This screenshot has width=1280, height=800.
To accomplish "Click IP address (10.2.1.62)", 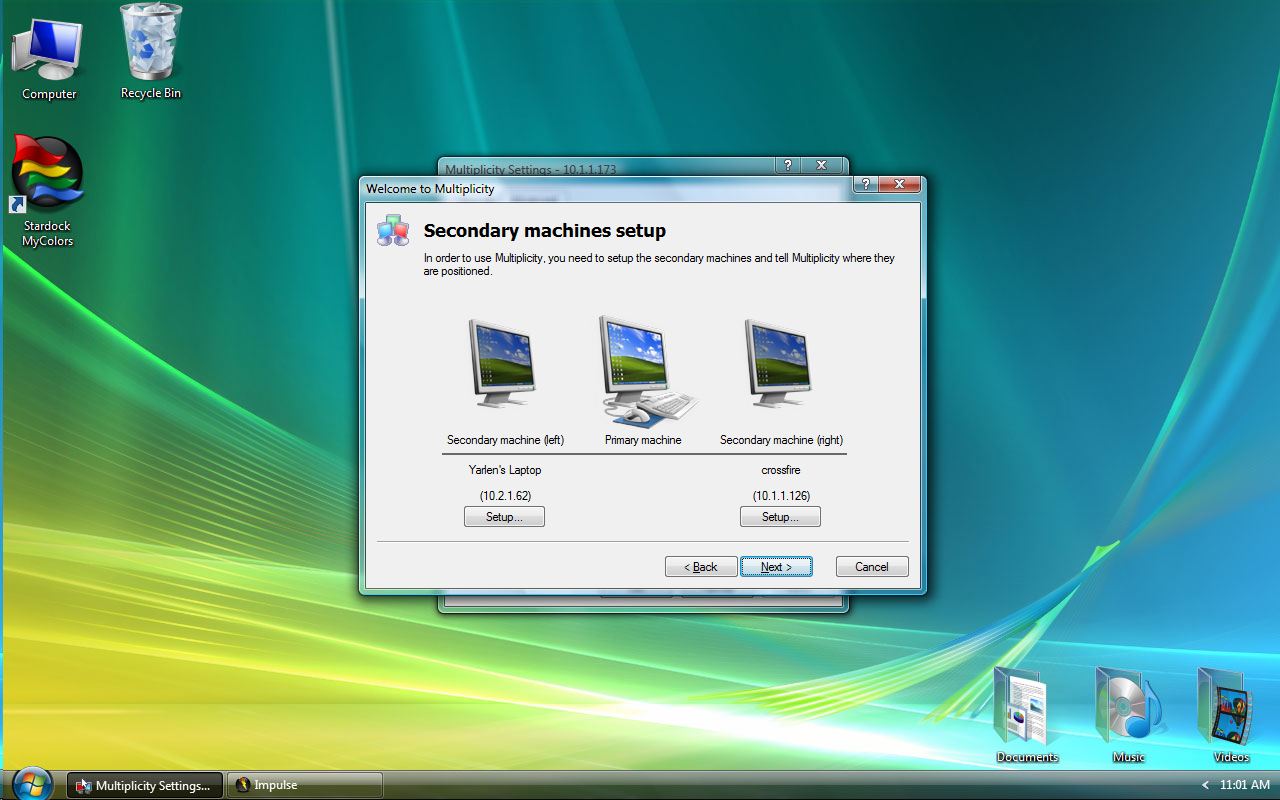I will 505,496.
